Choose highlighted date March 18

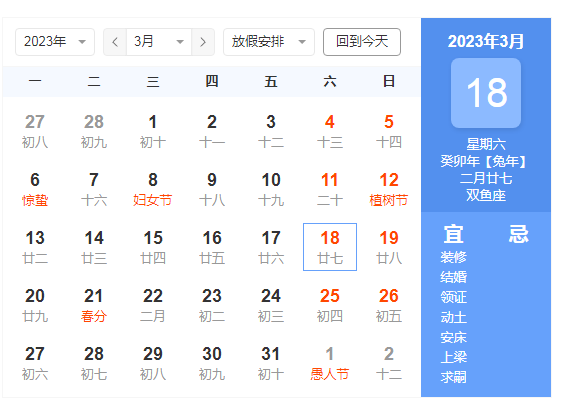tap(330, 247)
